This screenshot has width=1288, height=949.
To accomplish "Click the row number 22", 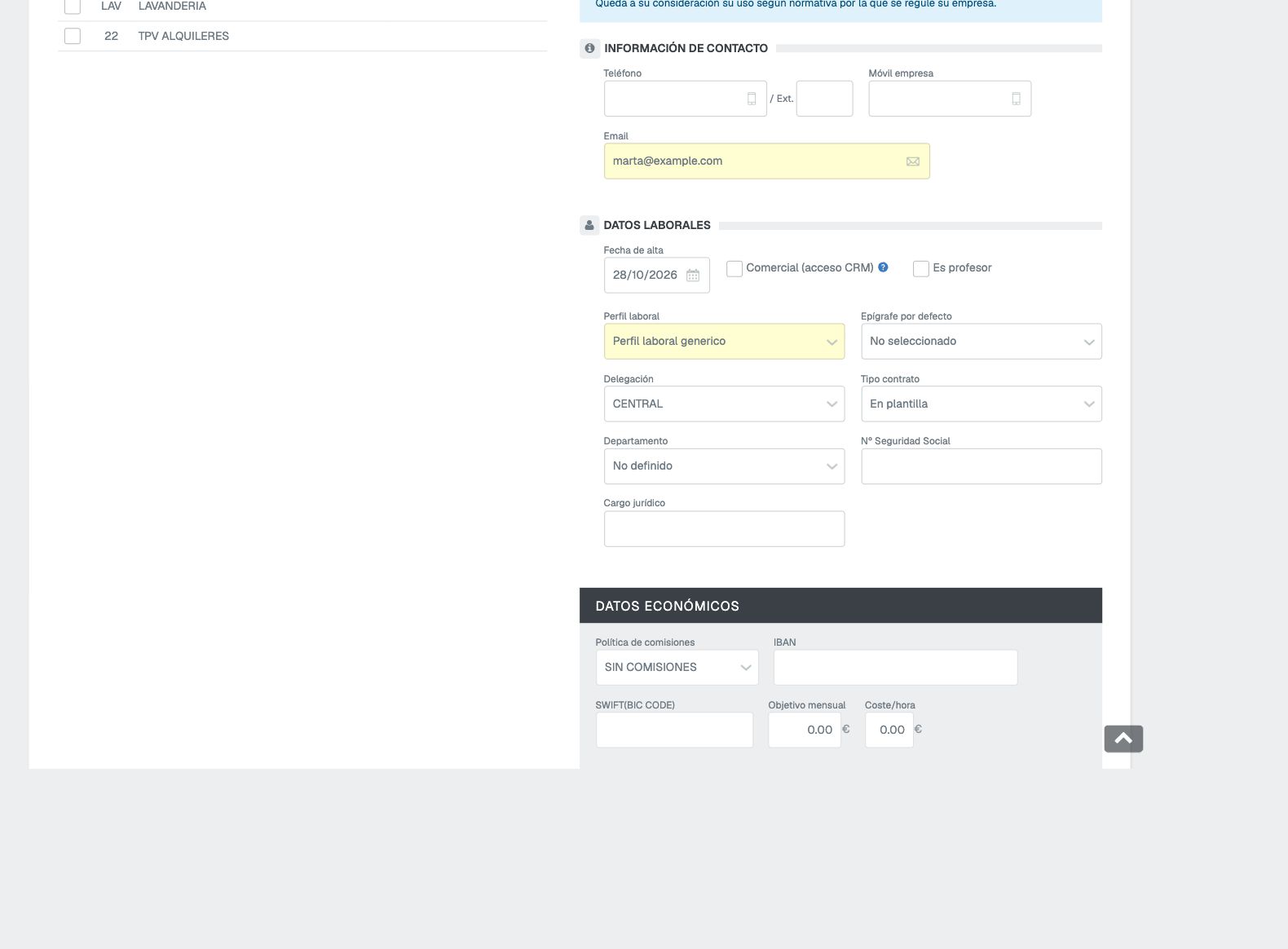I will [112, 36].
